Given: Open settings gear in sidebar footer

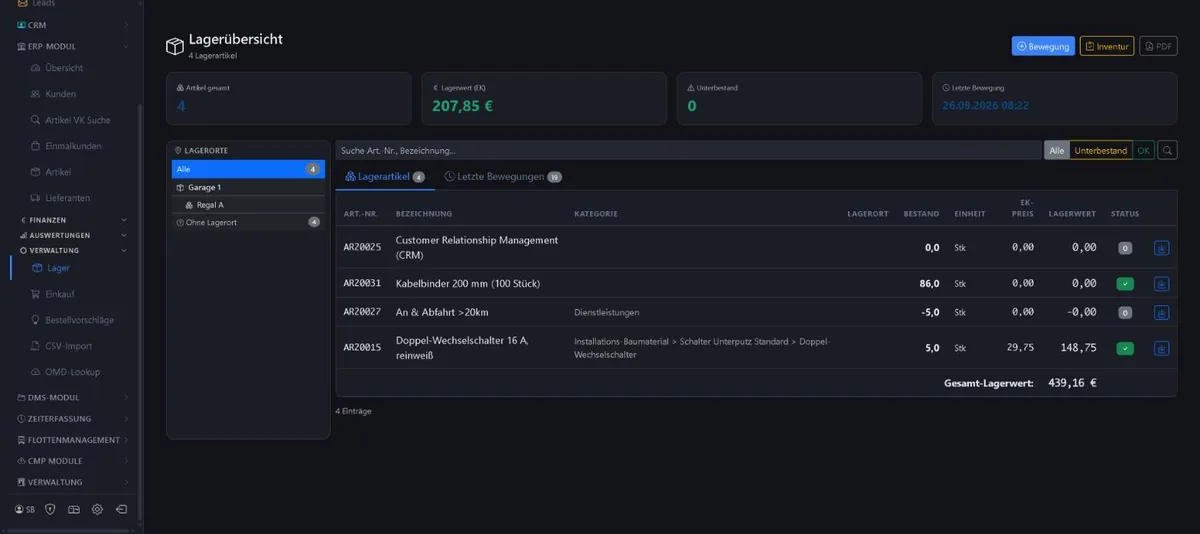Looking at the screenshot, I should click(97, 509).
